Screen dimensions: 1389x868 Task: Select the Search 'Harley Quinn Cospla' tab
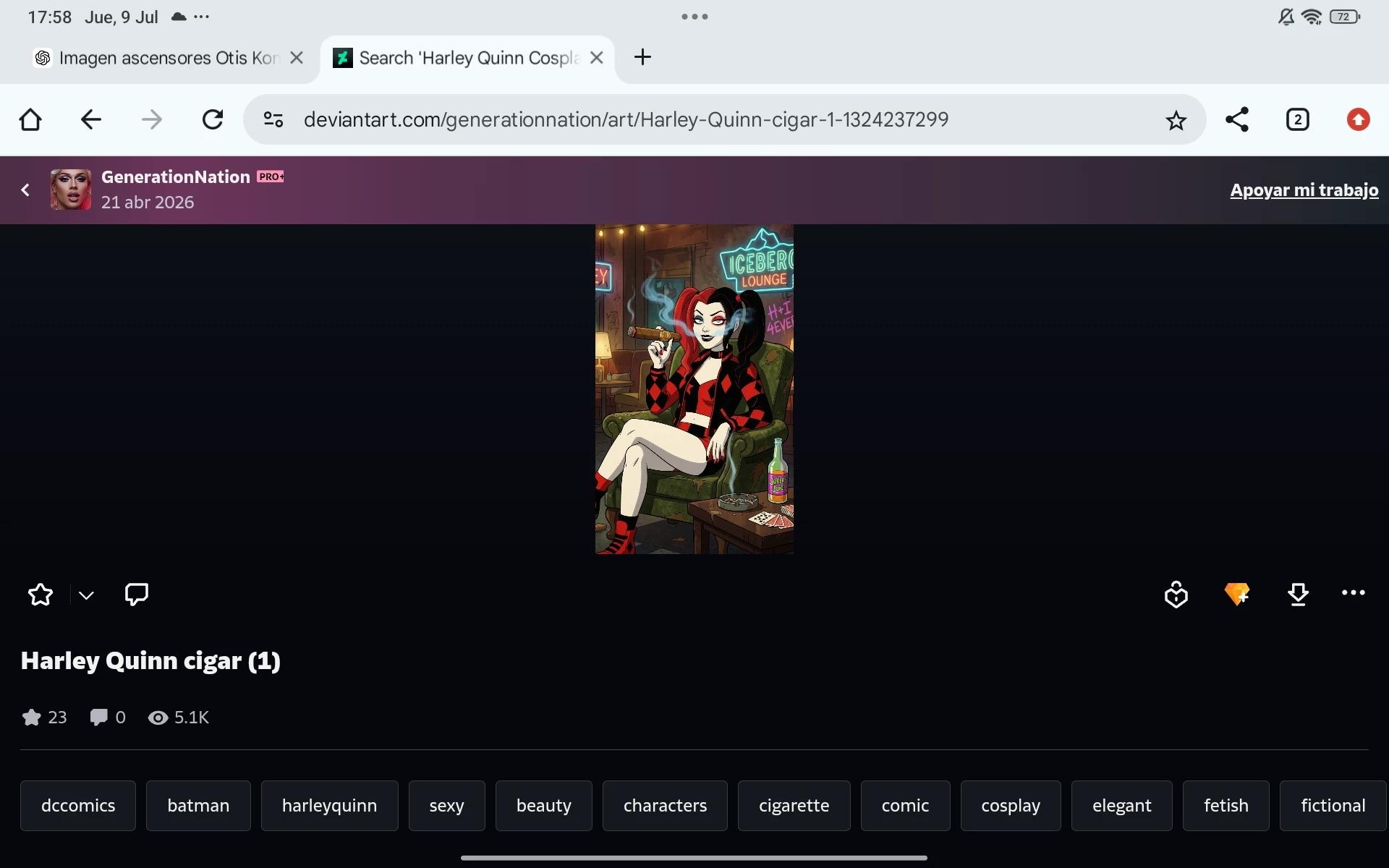tap(467, 58)
